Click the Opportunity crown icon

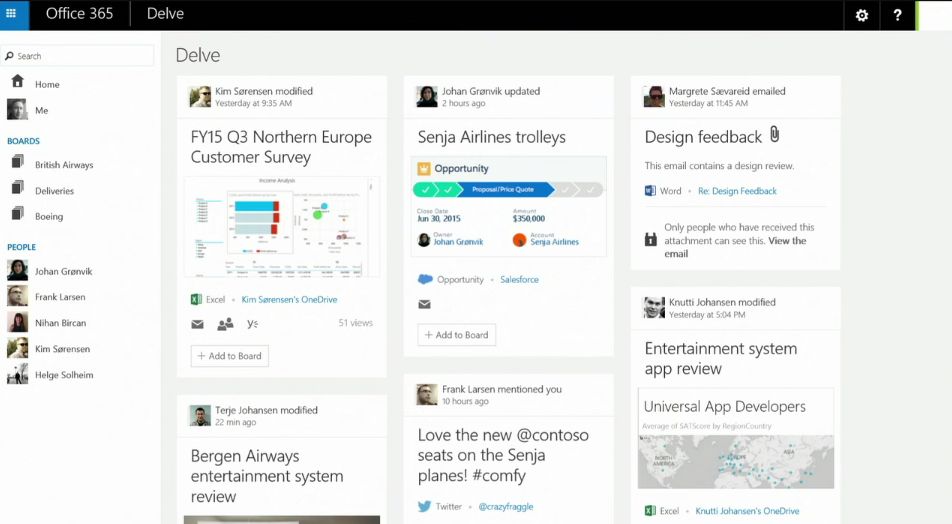424,169
